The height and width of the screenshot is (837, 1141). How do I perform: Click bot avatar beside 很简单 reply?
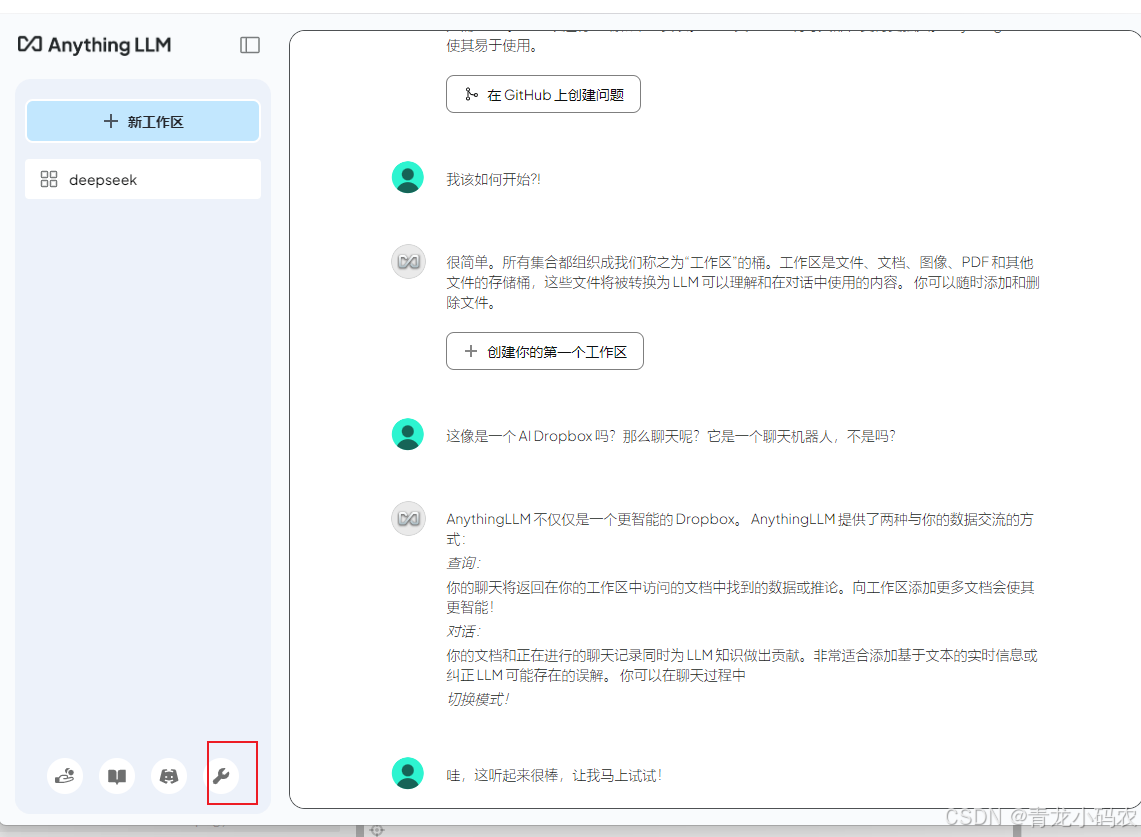(408, 261)
